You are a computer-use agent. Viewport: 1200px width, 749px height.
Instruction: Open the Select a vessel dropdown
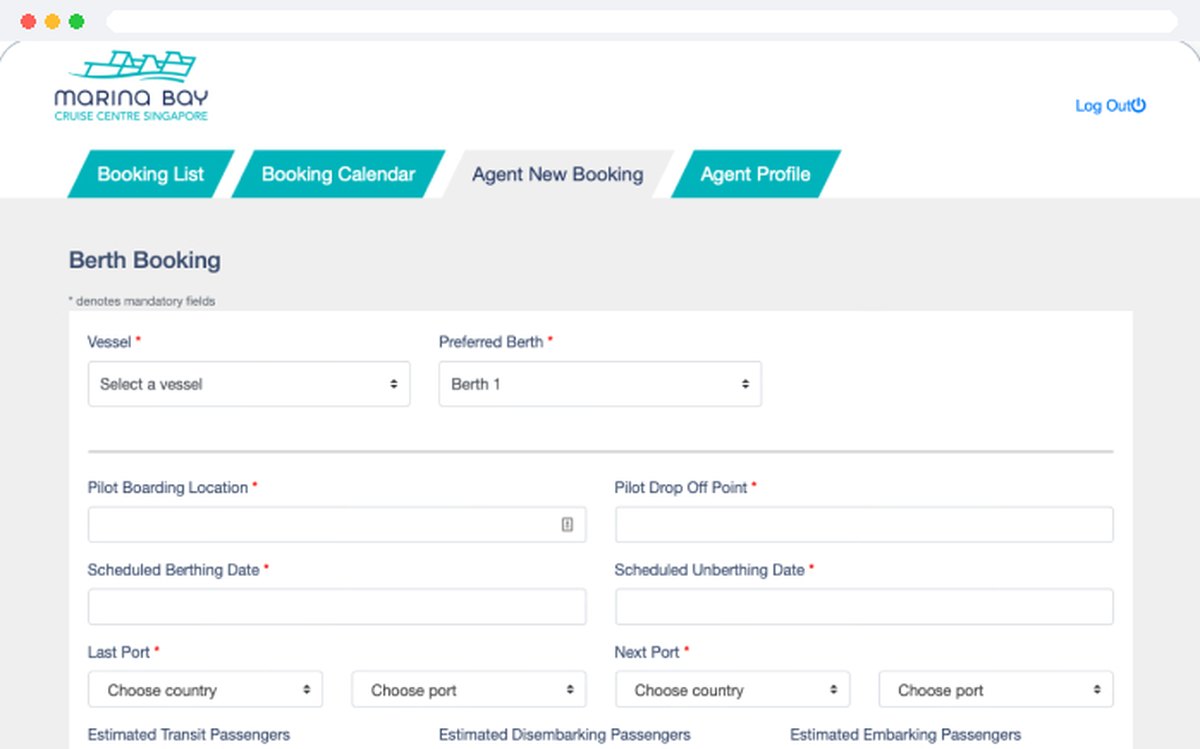point(249,384)
